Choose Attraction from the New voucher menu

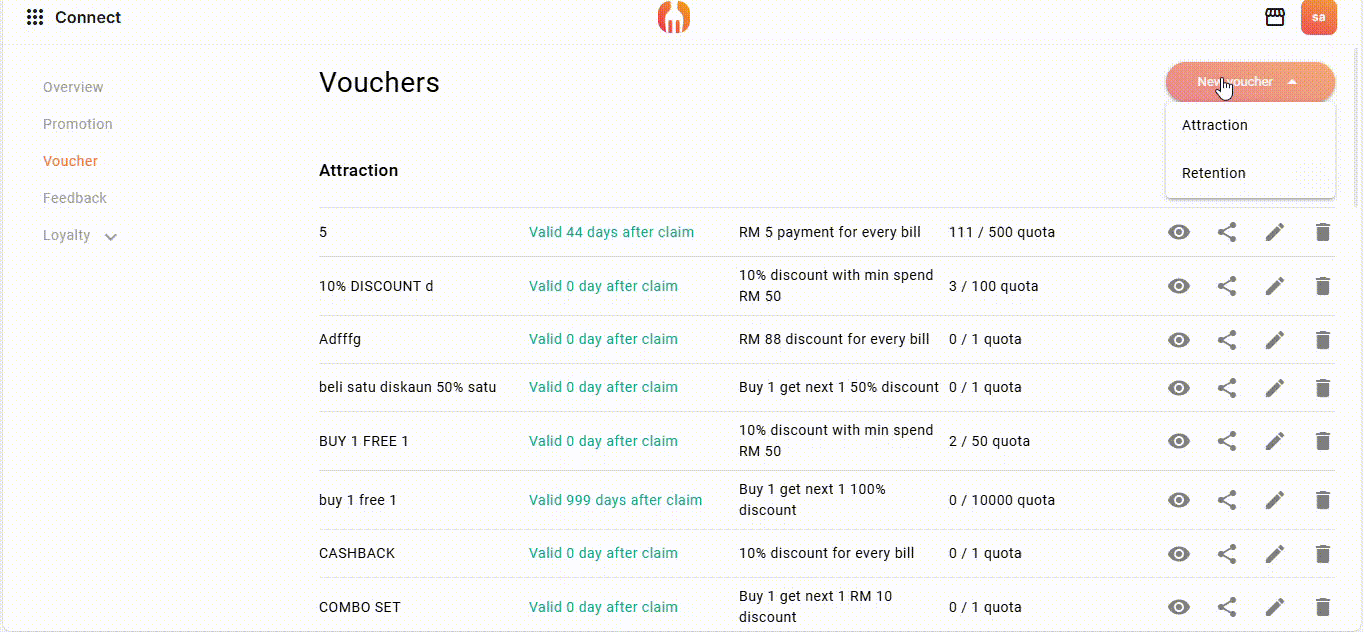coord(1215,125)
